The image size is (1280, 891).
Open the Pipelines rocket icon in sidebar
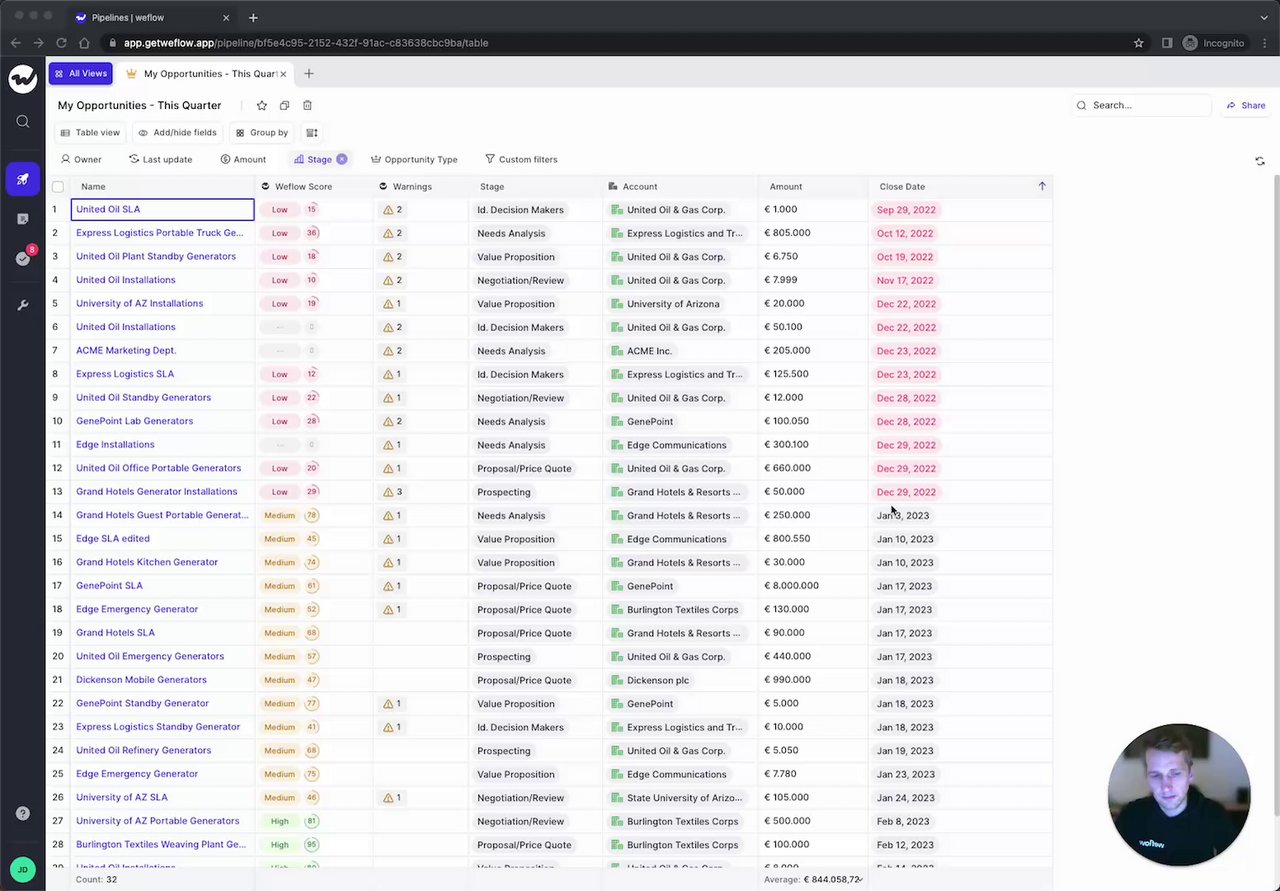point(22,179)
